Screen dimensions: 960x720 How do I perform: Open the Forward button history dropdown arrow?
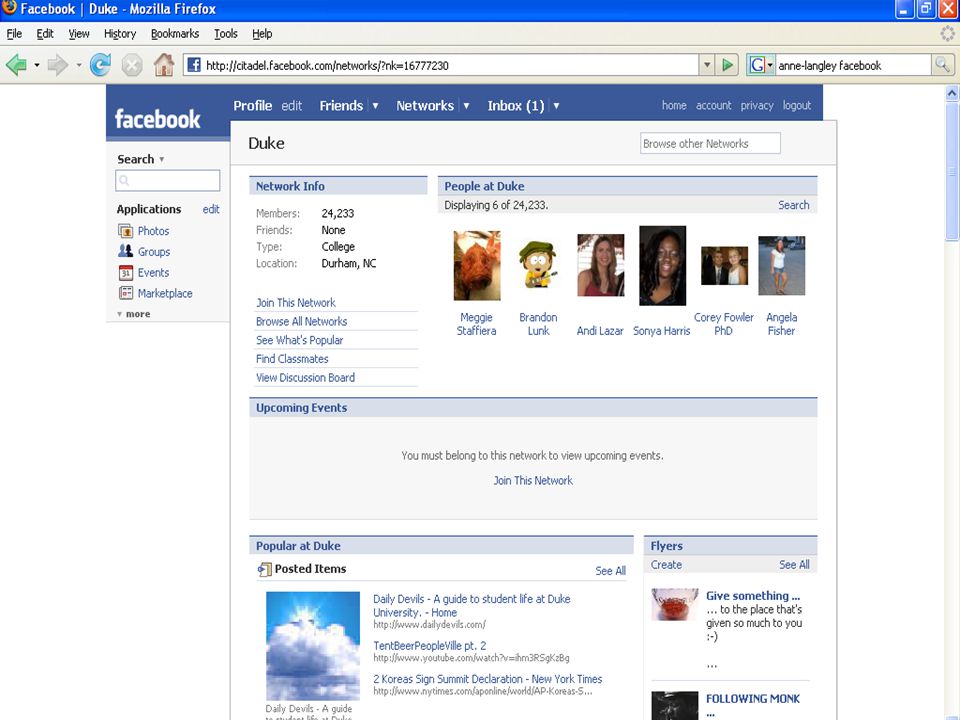pos(78,64)
